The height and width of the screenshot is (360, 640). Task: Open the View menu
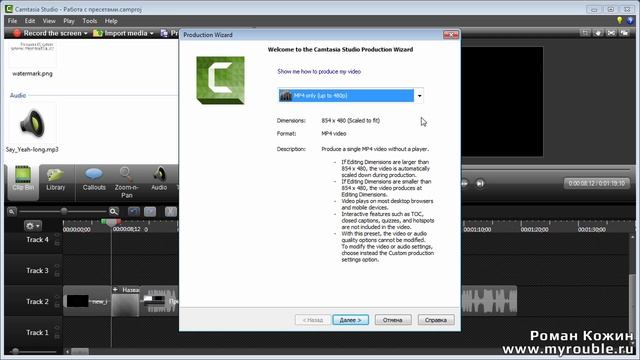click(49, 21)
